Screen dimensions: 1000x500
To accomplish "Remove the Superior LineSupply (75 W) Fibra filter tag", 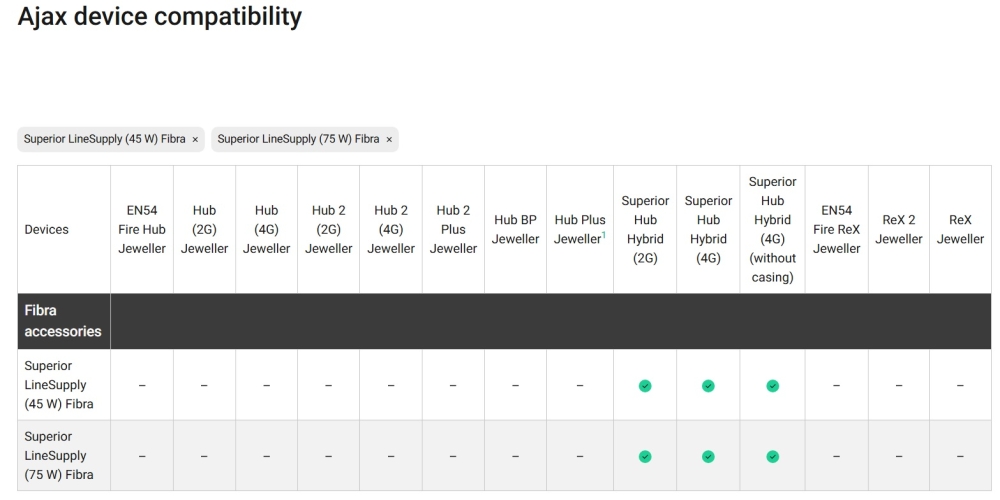I will (x=390, y=139).
